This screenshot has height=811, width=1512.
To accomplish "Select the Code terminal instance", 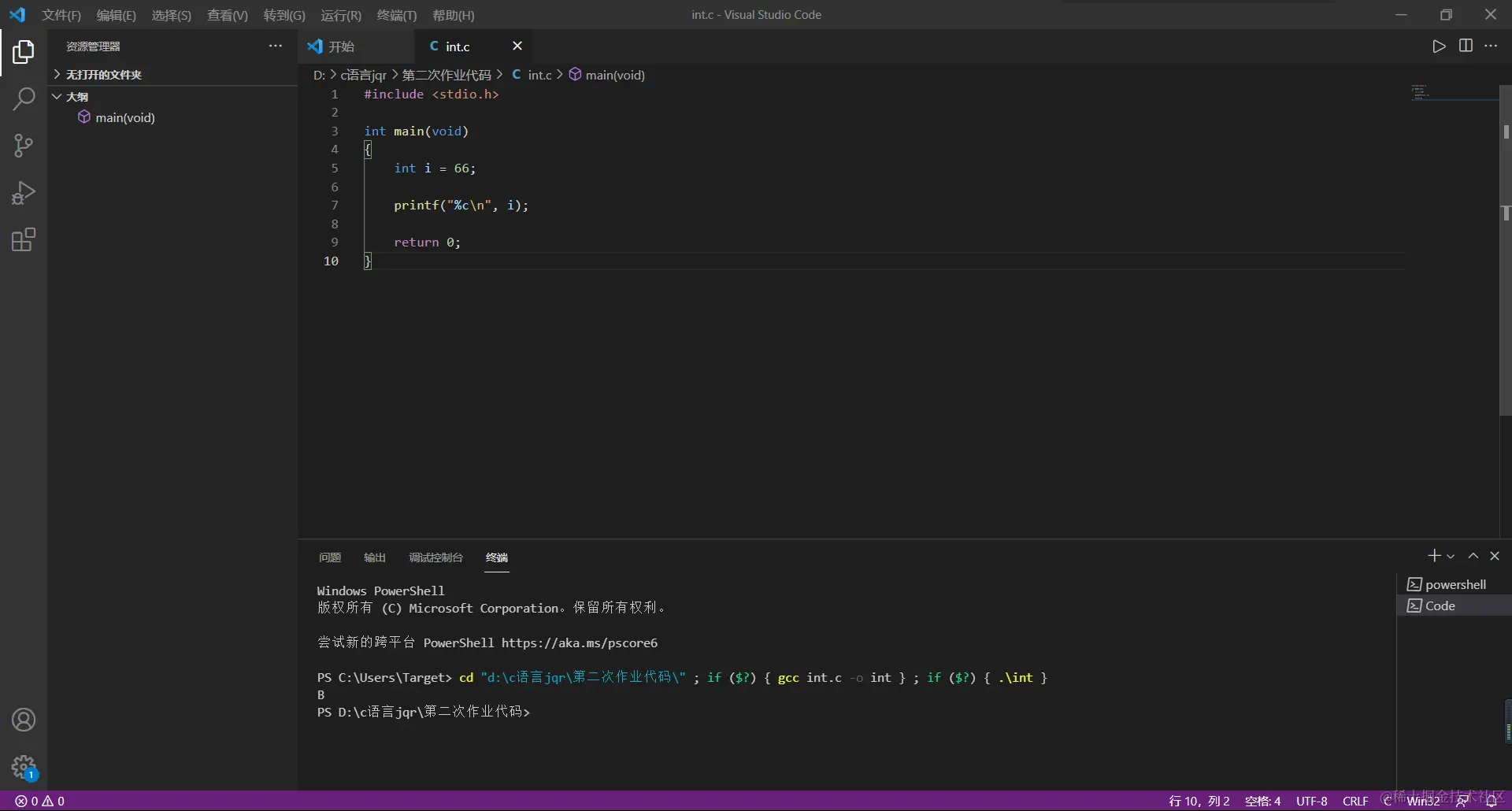I will coord(1455,605).
